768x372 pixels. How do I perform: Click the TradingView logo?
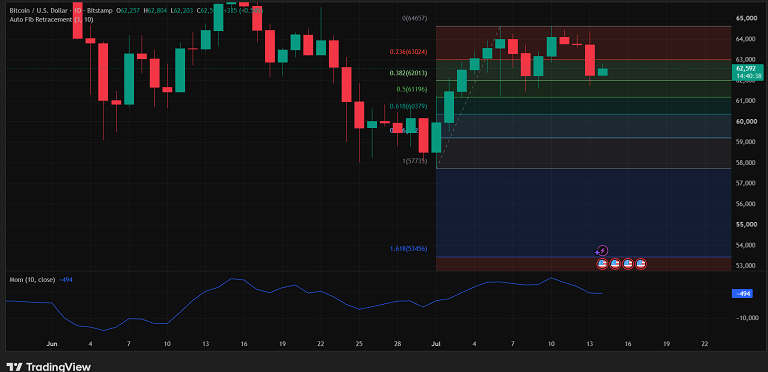[x=48, y=367]
